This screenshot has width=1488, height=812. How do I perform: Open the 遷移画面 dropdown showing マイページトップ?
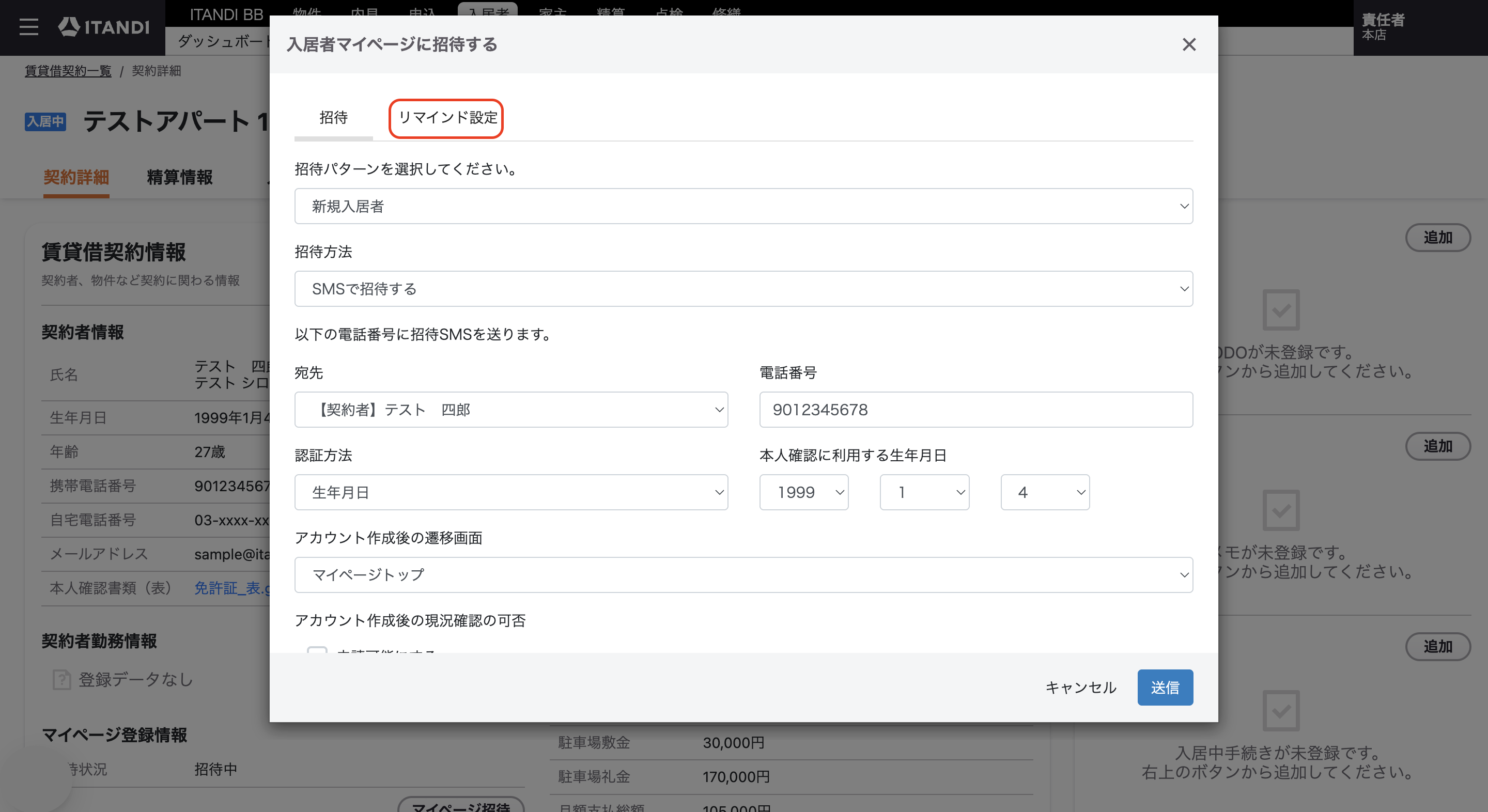coord(743,574)
